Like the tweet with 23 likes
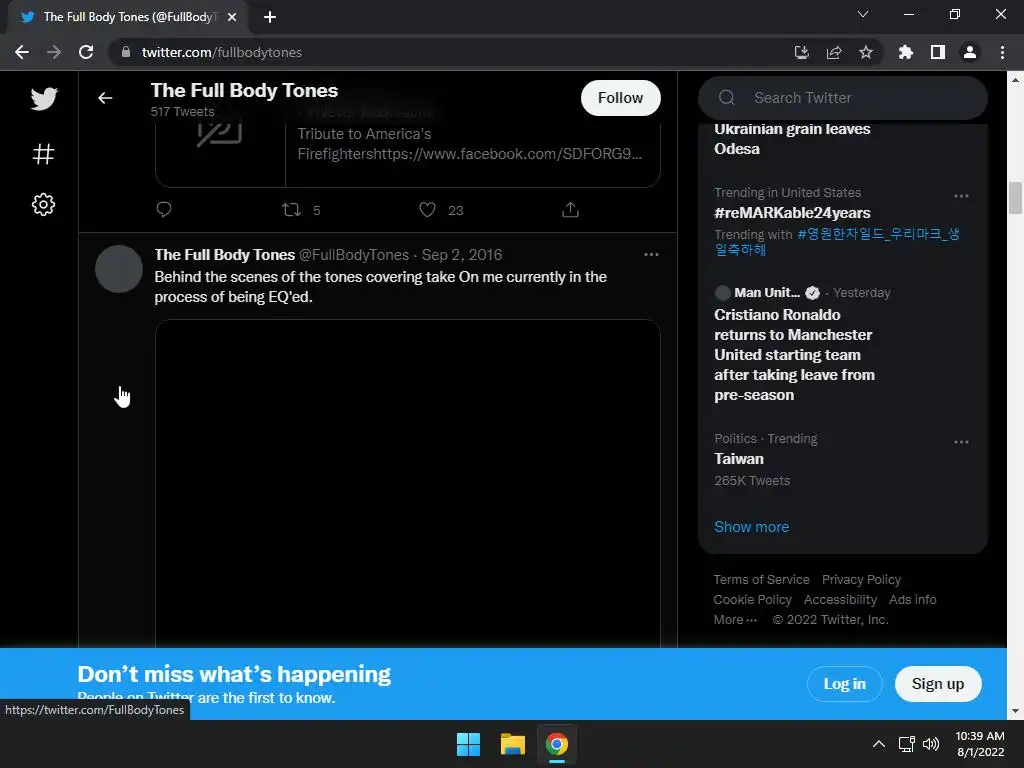 tap(427, 210)
